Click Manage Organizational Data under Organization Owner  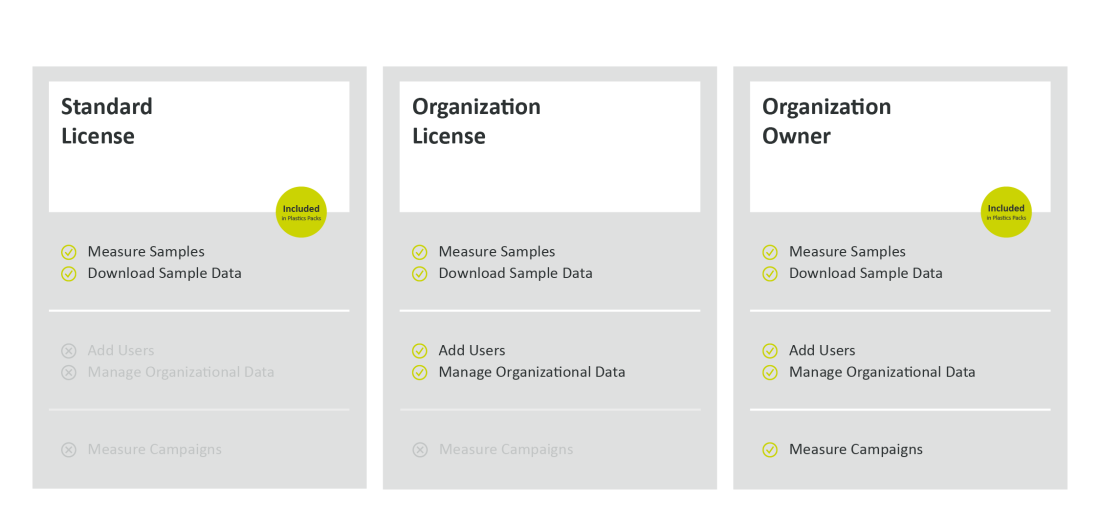(882, 372)
